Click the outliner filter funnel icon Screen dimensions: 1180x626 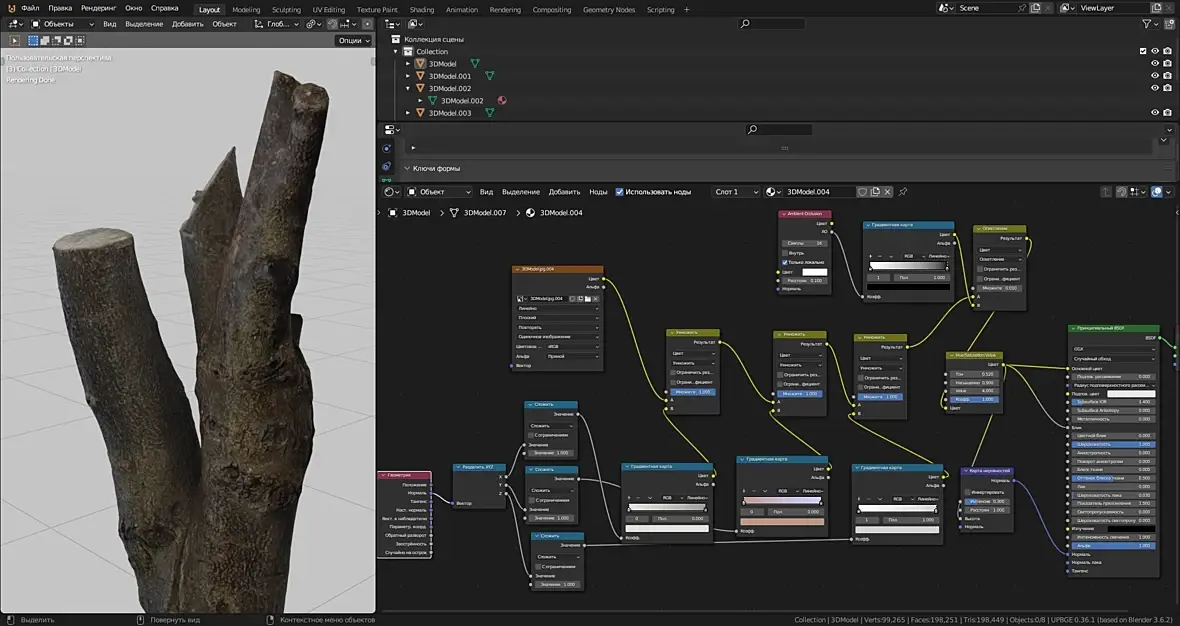(x=1148, y=24)
